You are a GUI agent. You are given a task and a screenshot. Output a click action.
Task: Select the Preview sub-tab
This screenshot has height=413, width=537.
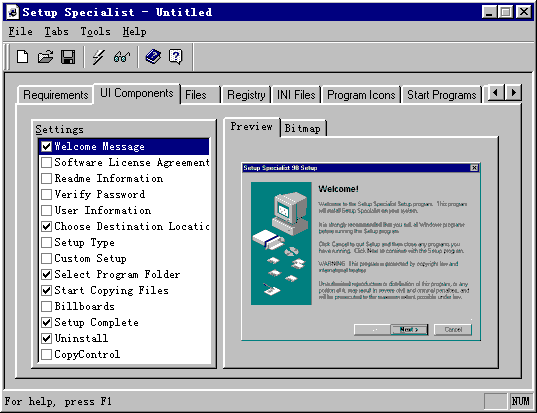tap(251, 127)
